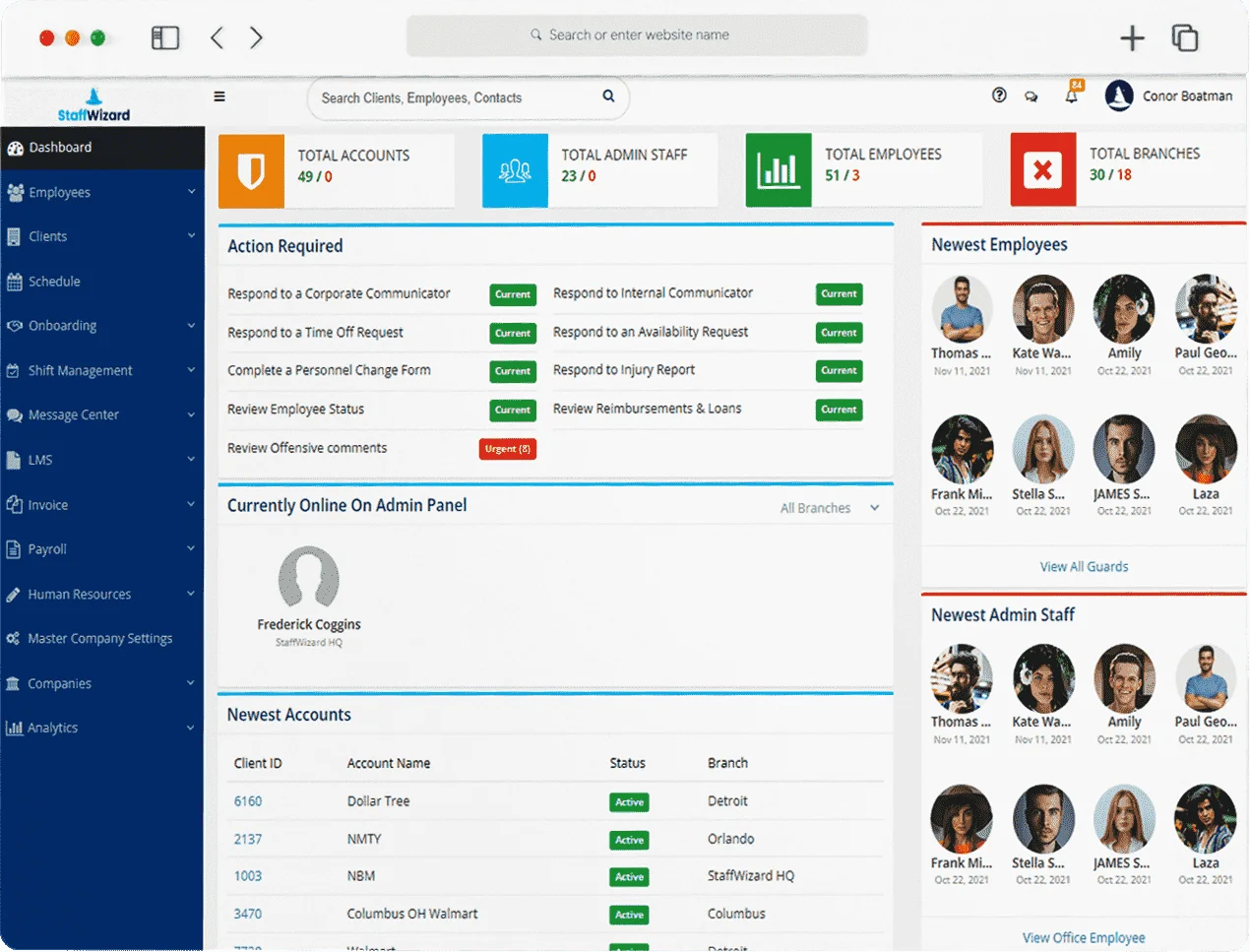Open the All Branches dropdown
Screen dimensions: 1250x952
tap(828, 507)
